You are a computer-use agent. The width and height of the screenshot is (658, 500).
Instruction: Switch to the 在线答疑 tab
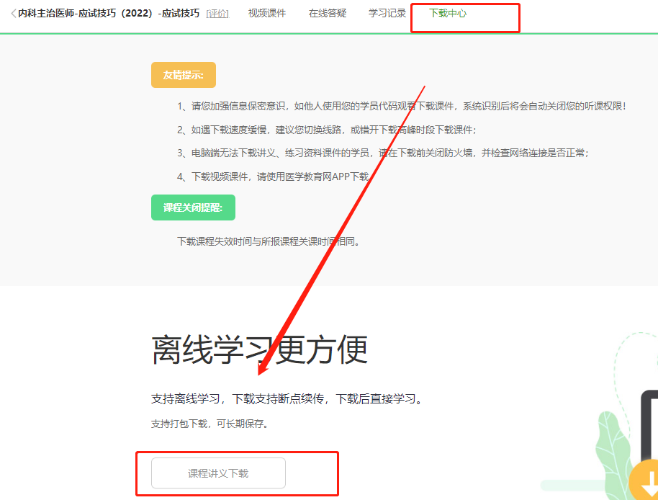tap(325, 14)
